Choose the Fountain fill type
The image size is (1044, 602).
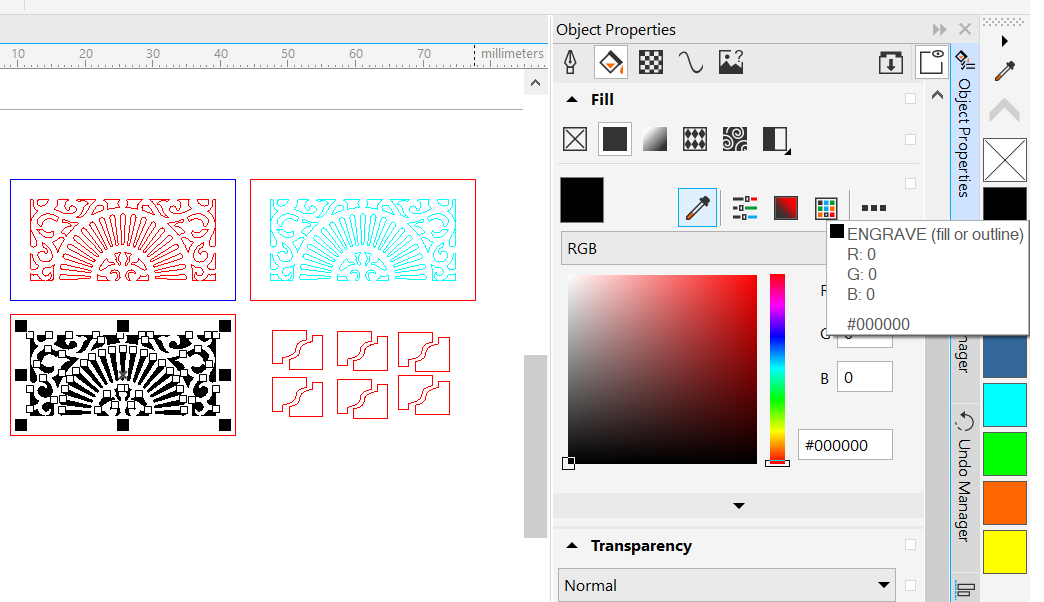tap(654, 139)
